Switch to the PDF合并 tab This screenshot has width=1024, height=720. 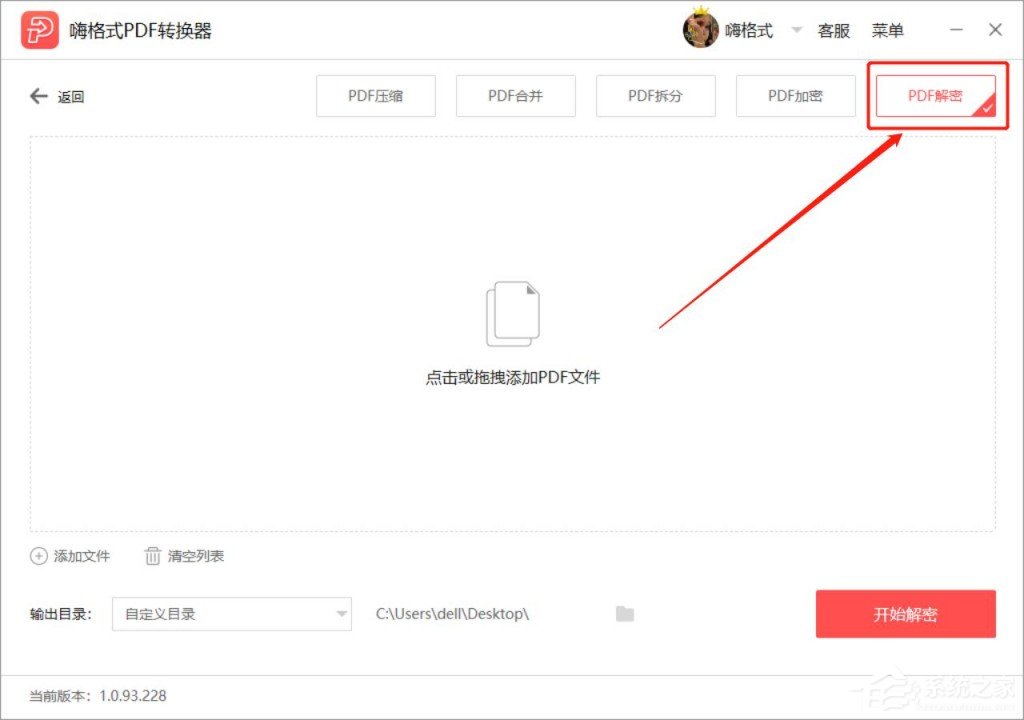click(515, 96)
